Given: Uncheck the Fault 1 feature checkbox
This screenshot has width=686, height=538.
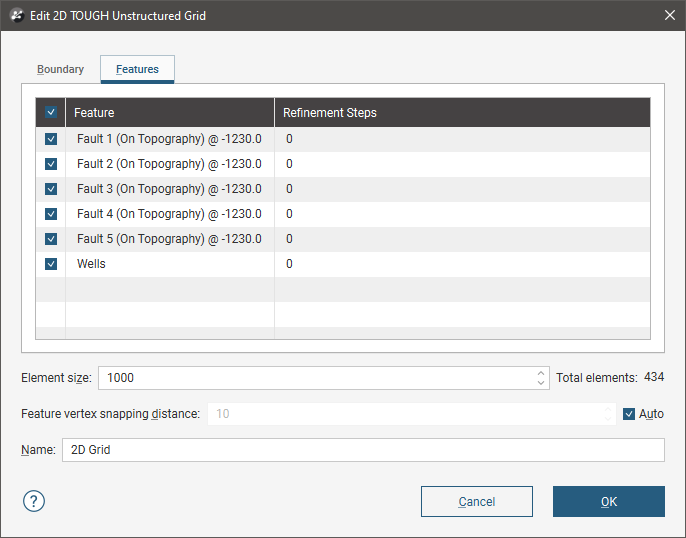Looking at the screenshot, I should point(51,139).
